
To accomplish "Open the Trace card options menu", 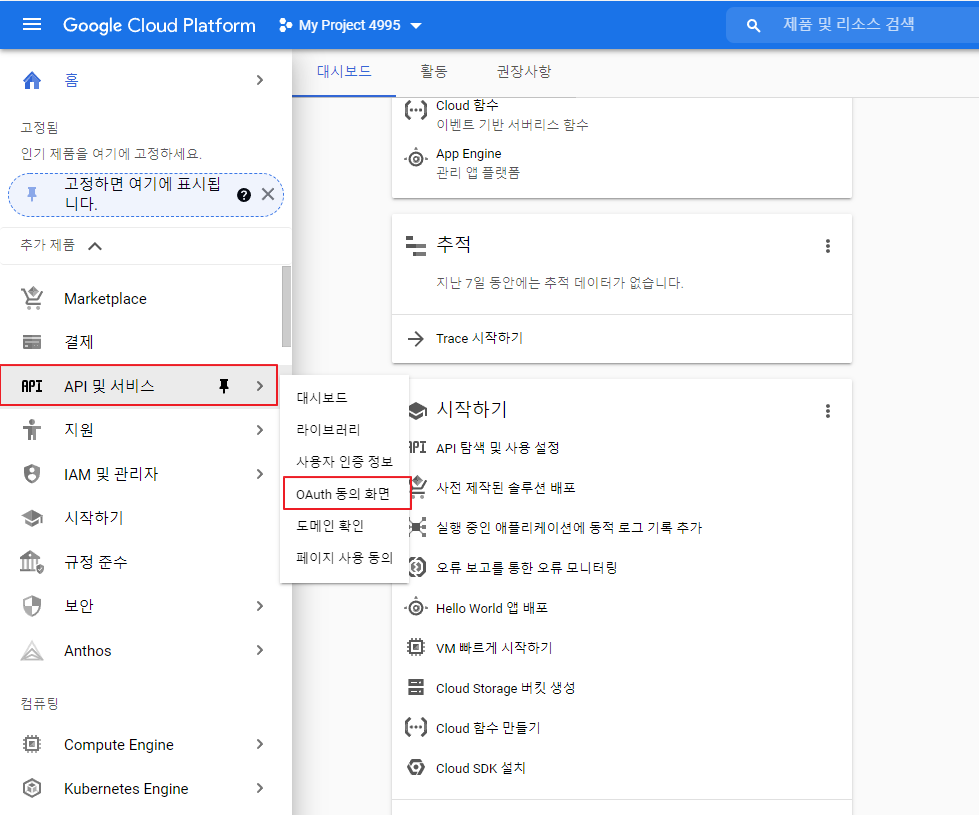I will [x=828, y=246].
